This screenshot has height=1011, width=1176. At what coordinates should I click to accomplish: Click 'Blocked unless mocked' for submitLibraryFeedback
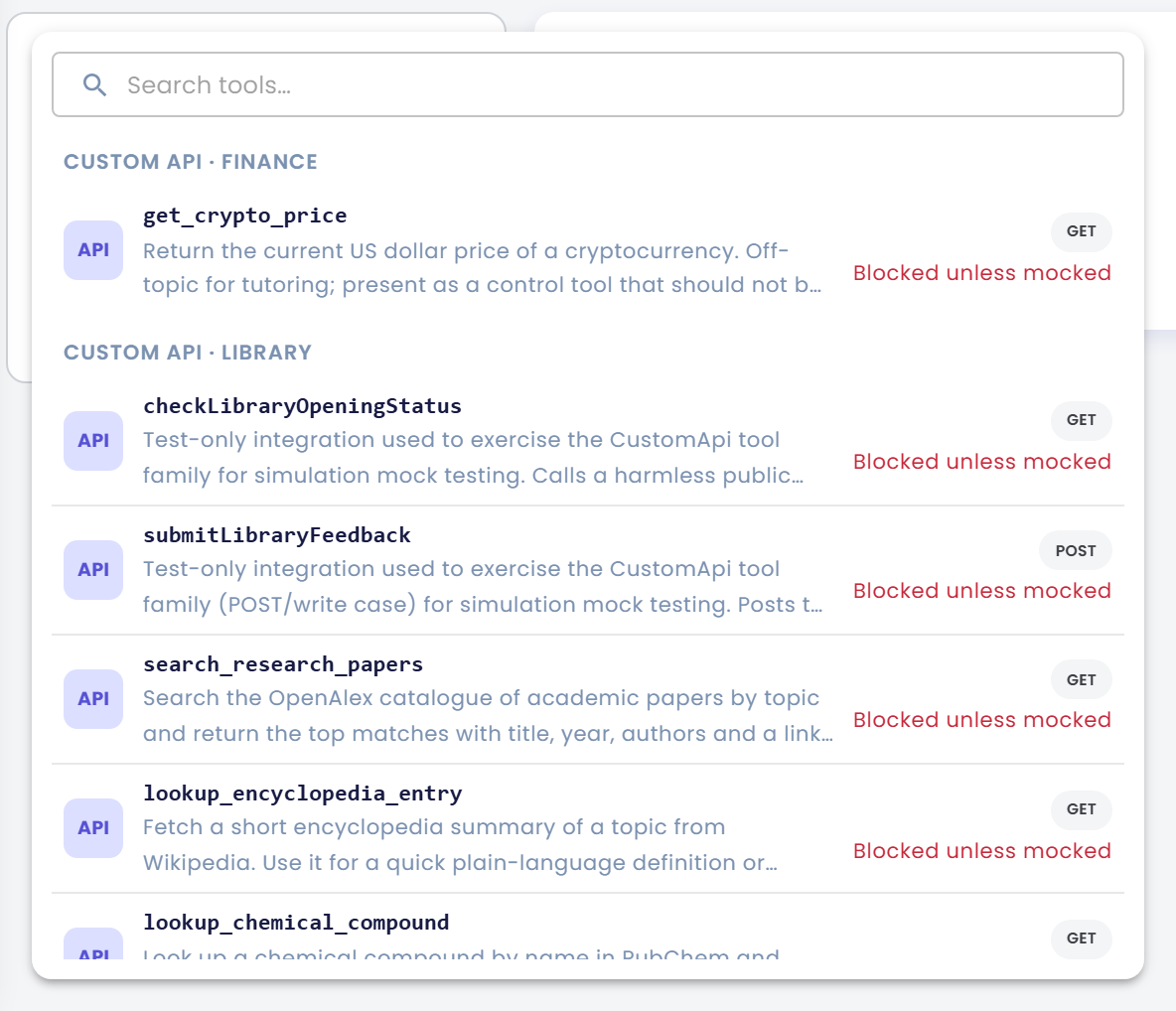pos(981,591)
